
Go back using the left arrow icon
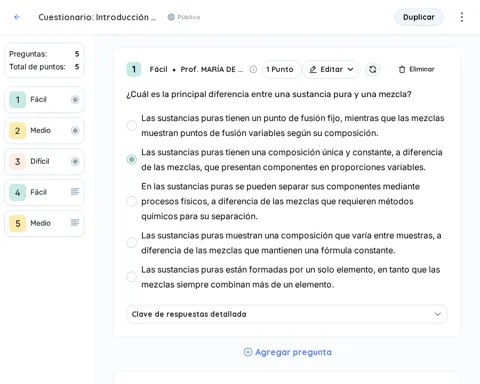(x=17, y=17)
